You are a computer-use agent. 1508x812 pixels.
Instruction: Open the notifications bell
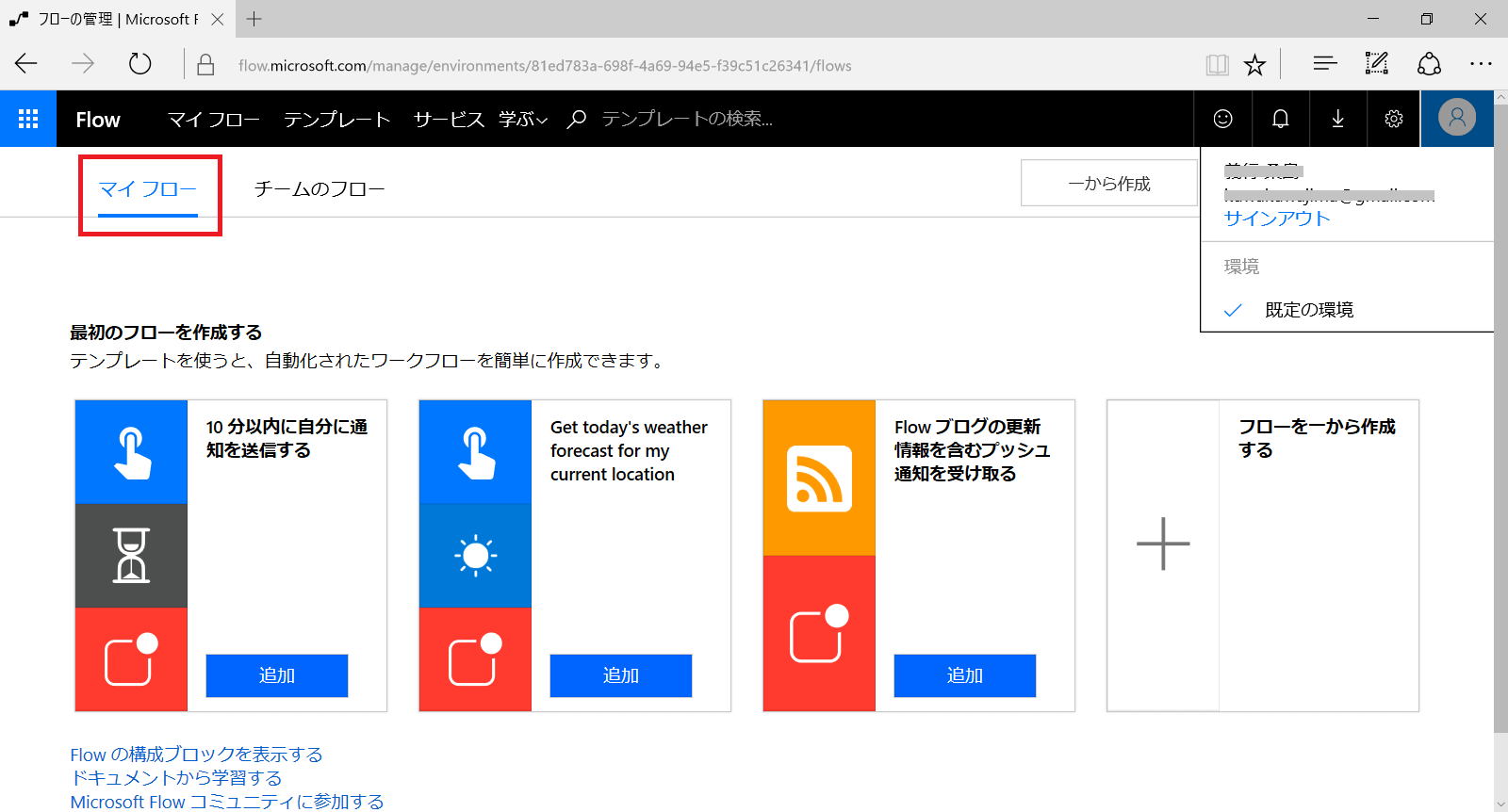coord(1280,119)
